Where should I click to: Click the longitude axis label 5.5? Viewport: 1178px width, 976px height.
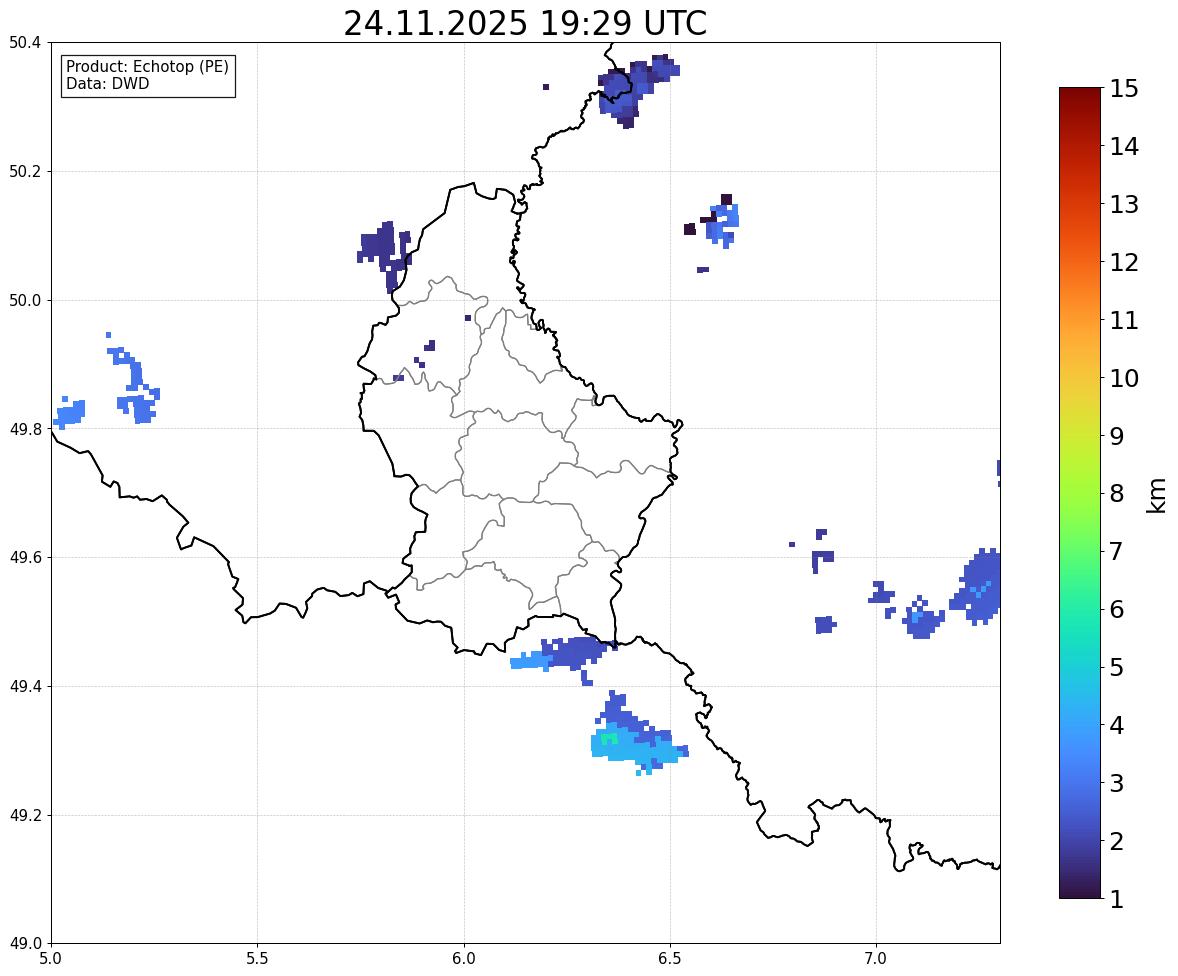pos(258,959)
